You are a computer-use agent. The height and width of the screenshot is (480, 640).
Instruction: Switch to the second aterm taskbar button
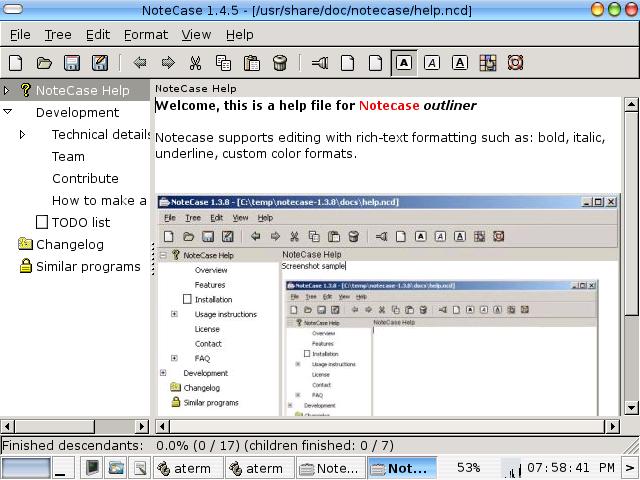pyautogui.click(x=260, y=468)
